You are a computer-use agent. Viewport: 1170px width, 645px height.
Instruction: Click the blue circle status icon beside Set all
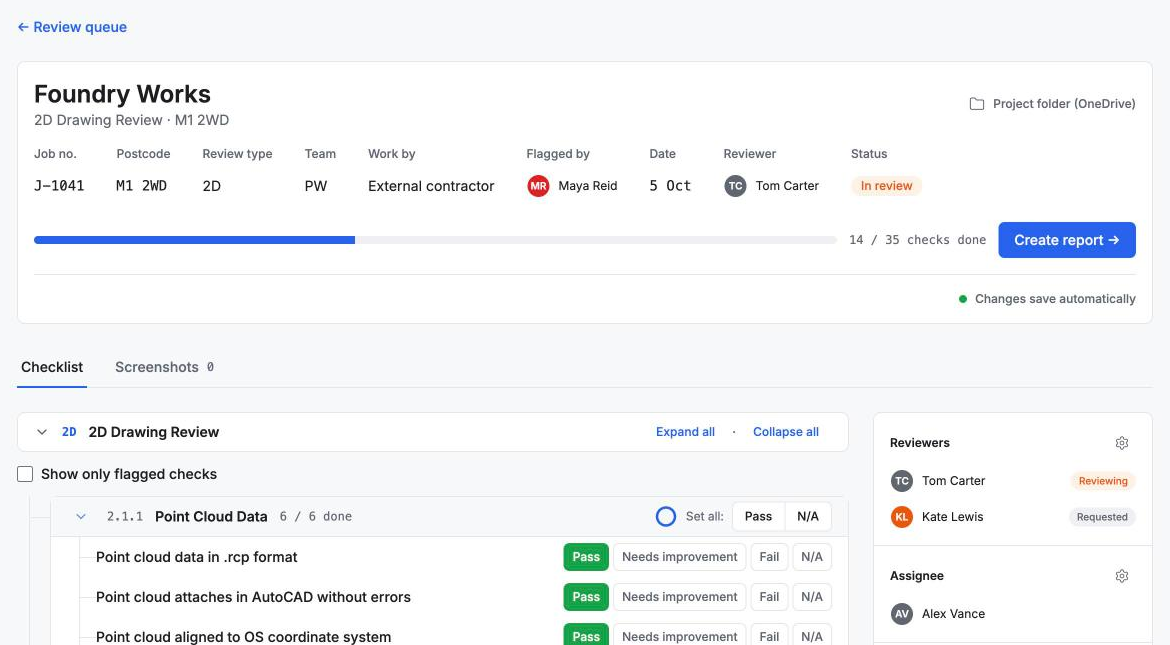(666, 517)
